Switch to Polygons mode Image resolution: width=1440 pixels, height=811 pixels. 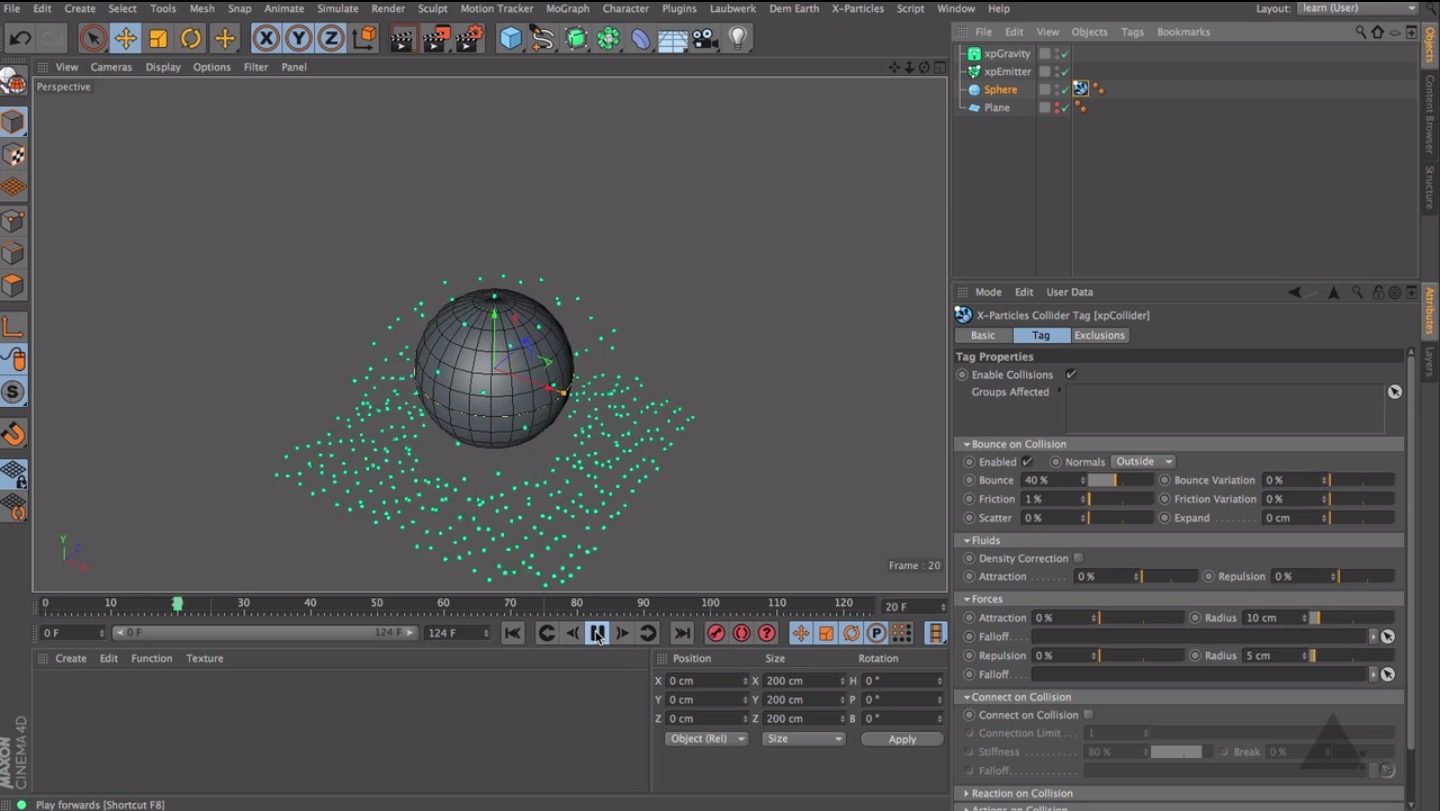[x=13, y=286]
